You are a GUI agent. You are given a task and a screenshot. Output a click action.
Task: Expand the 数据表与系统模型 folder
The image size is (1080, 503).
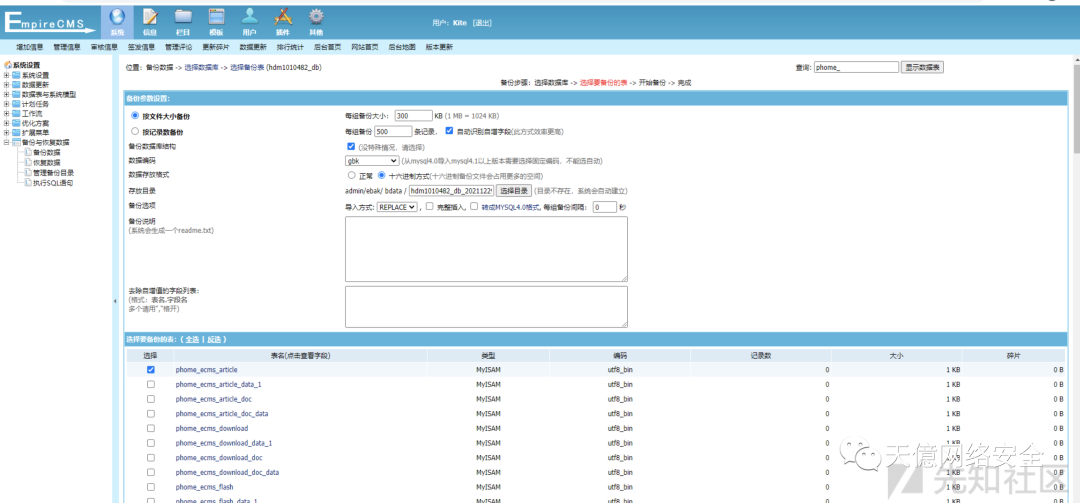7,94
